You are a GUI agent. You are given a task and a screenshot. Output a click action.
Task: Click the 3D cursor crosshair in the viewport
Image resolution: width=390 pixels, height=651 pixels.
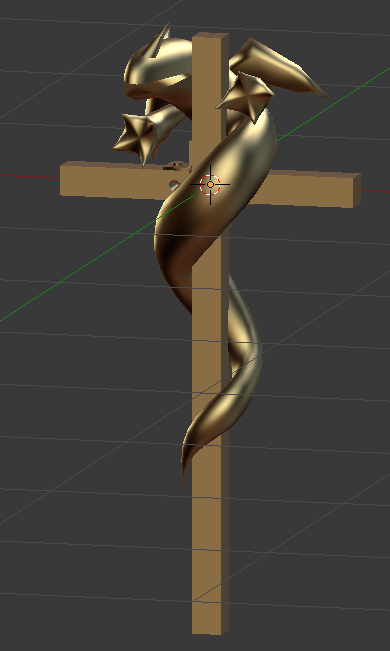click(x=210, y=185)
